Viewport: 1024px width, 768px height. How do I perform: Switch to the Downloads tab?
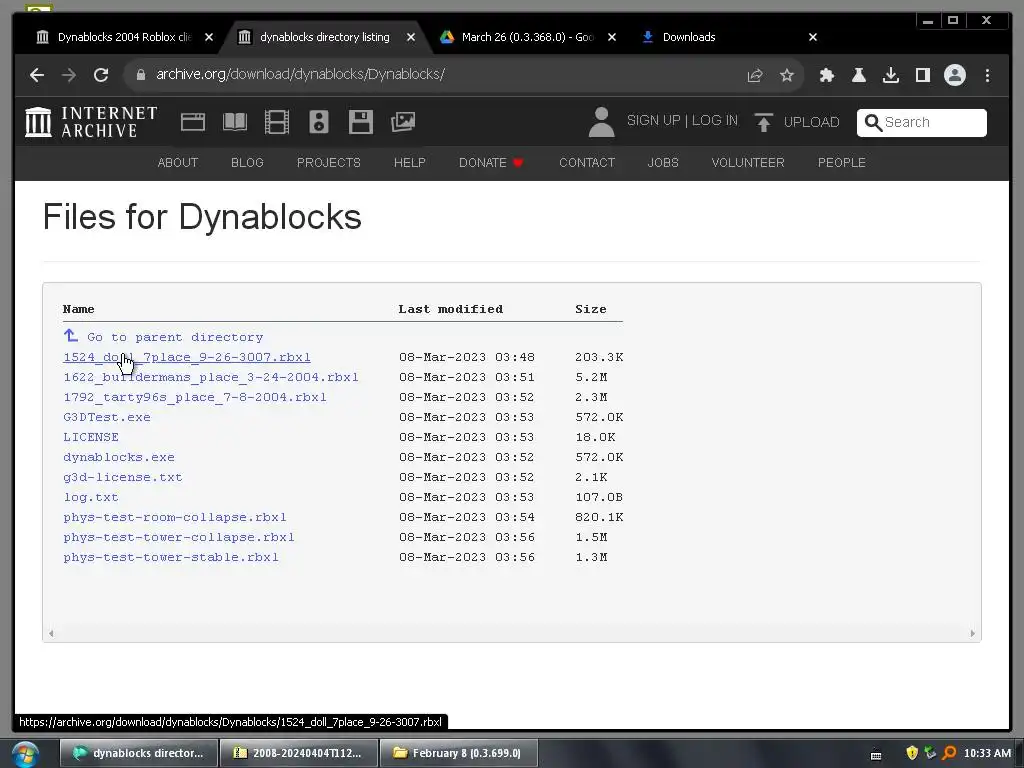(688, 37)
